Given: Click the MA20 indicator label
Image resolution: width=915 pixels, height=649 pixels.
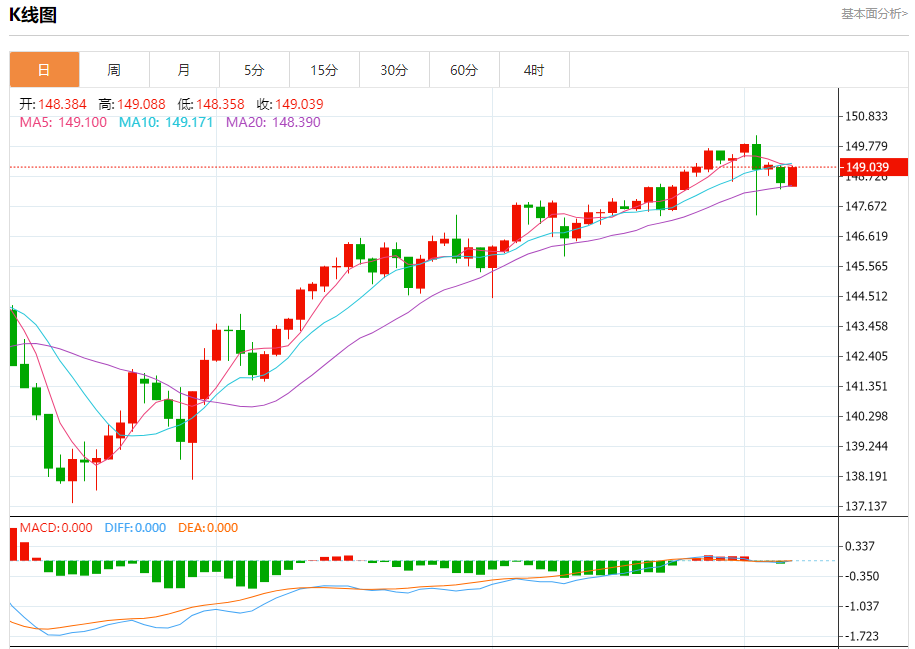Looking at the screenshot, I should [x=272, y=122].
